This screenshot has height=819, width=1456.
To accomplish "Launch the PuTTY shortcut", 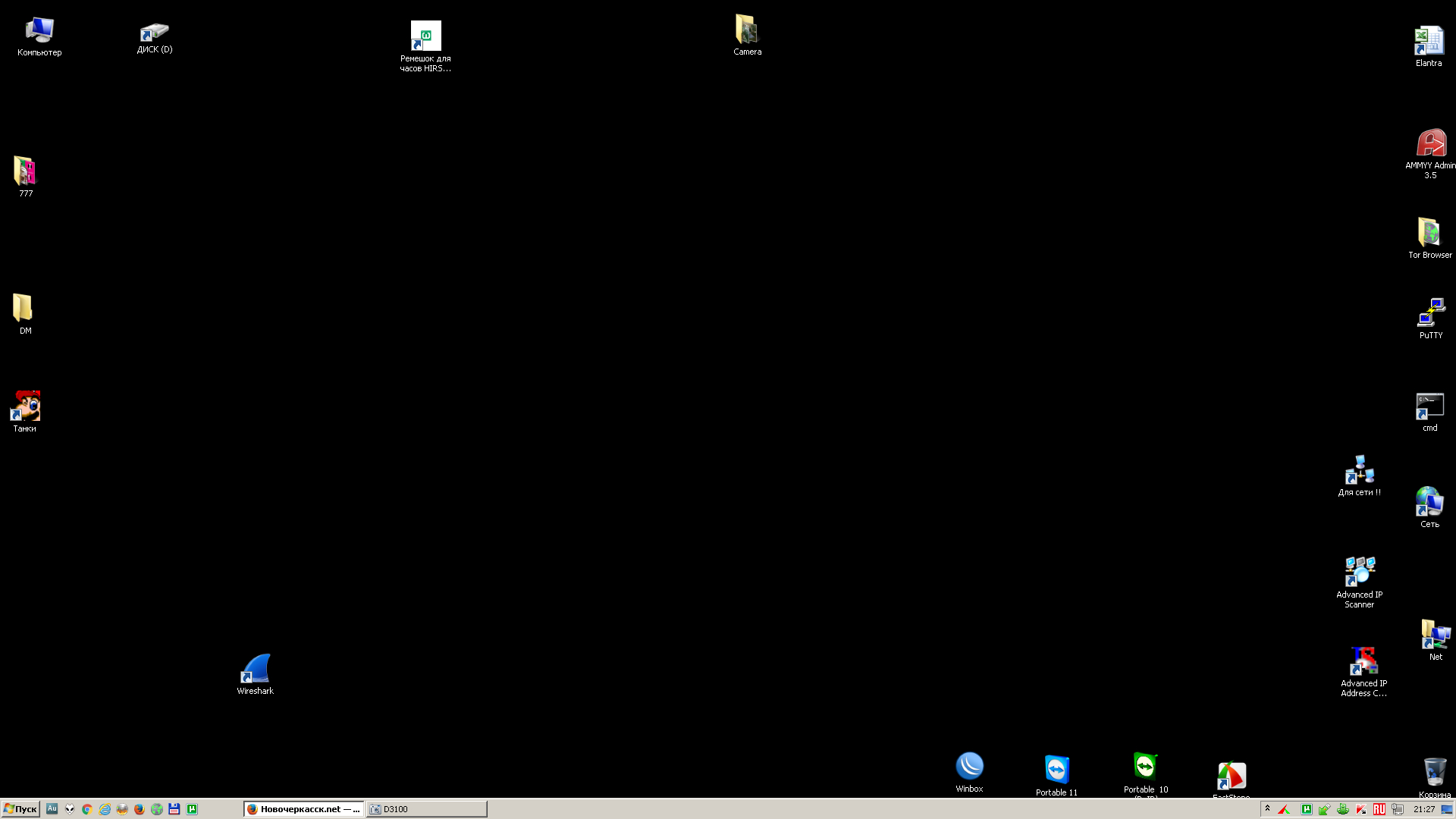I will pos(1430,318).
